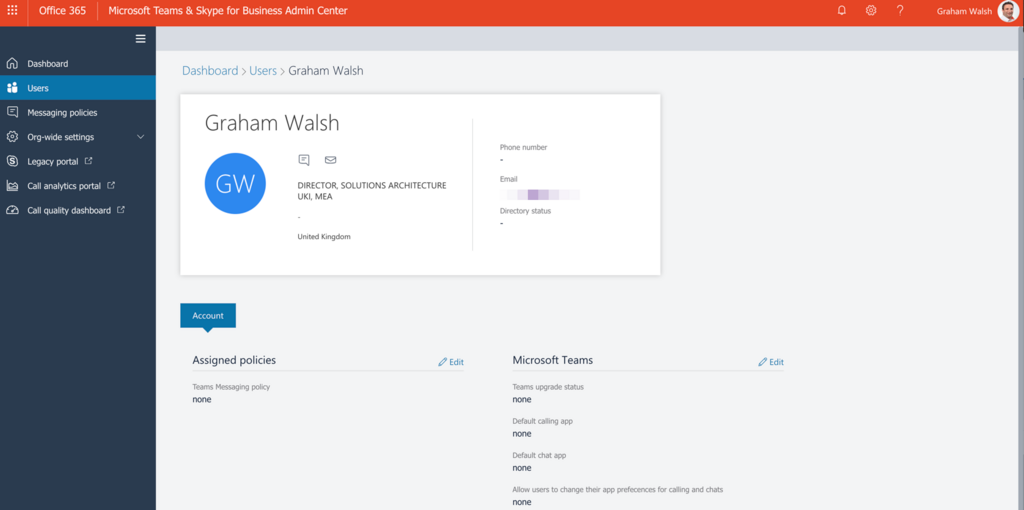Click the Call analytics portal chart icon
Screen dimensions: 1024x510
click(x=12, y=185)
